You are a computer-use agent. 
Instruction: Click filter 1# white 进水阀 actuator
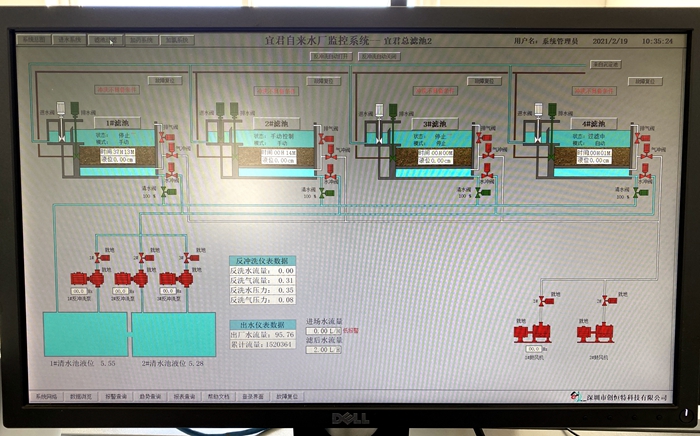pos(61,110)
